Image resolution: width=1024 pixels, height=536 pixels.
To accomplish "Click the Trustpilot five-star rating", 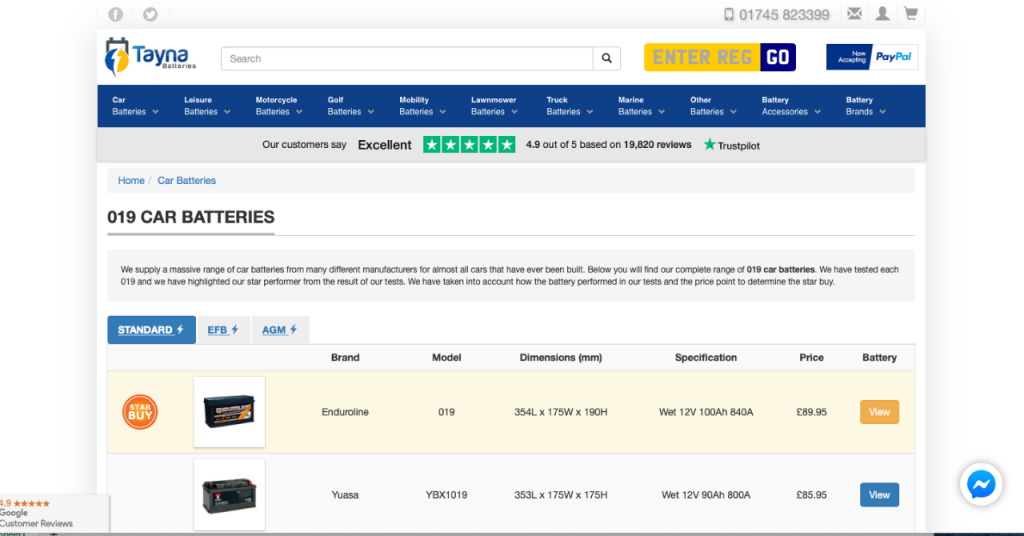I will [x=469, y=145].
